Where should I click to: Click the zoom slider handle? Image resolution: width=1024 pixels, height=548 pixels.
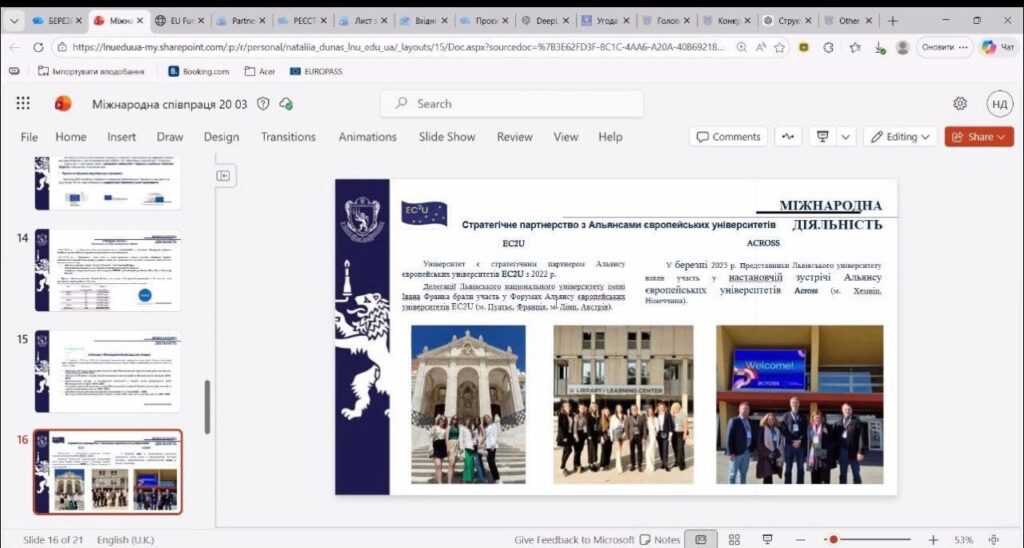832,540
